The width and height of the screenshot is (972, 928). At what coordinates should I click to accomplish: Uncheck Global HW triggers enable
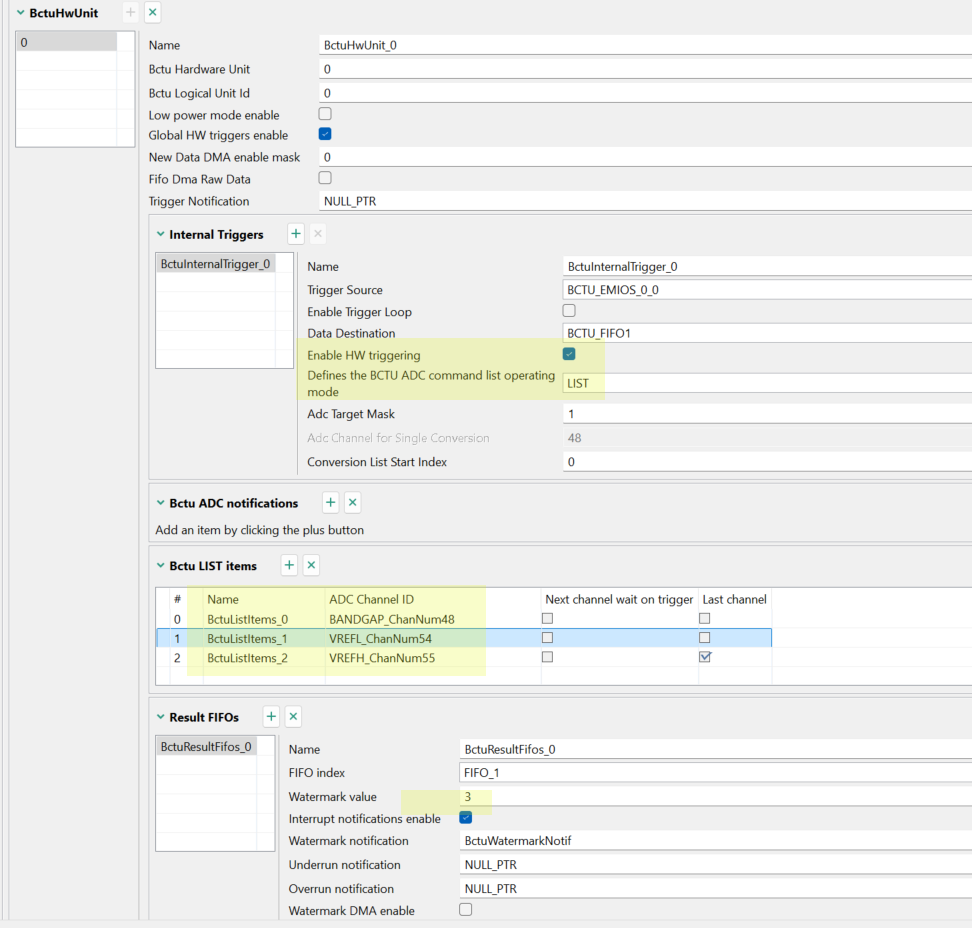325,134
